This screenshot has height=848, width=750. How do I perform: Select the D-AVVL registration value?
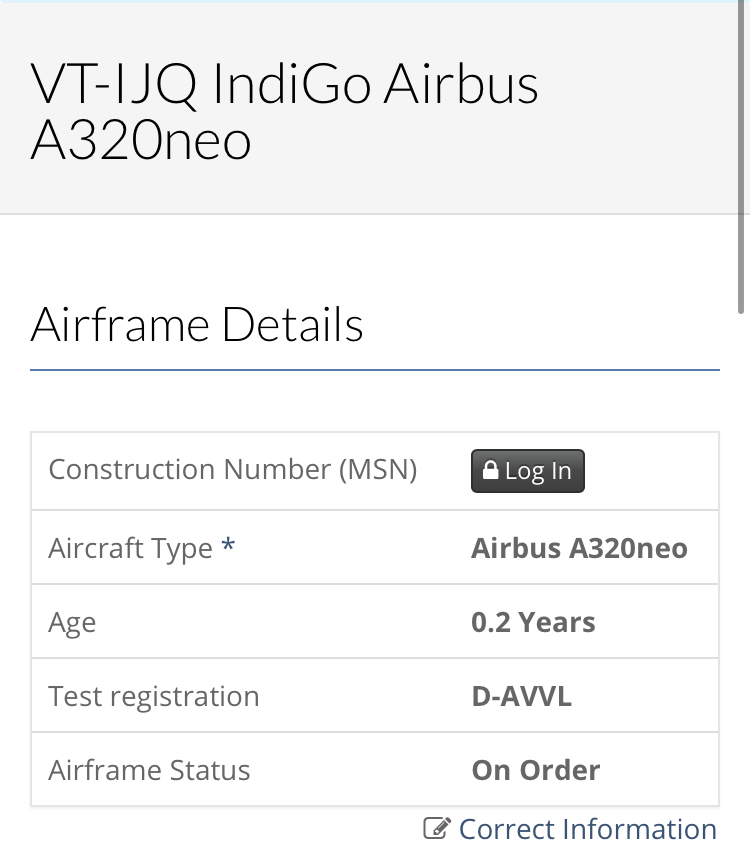click(521, 696)
